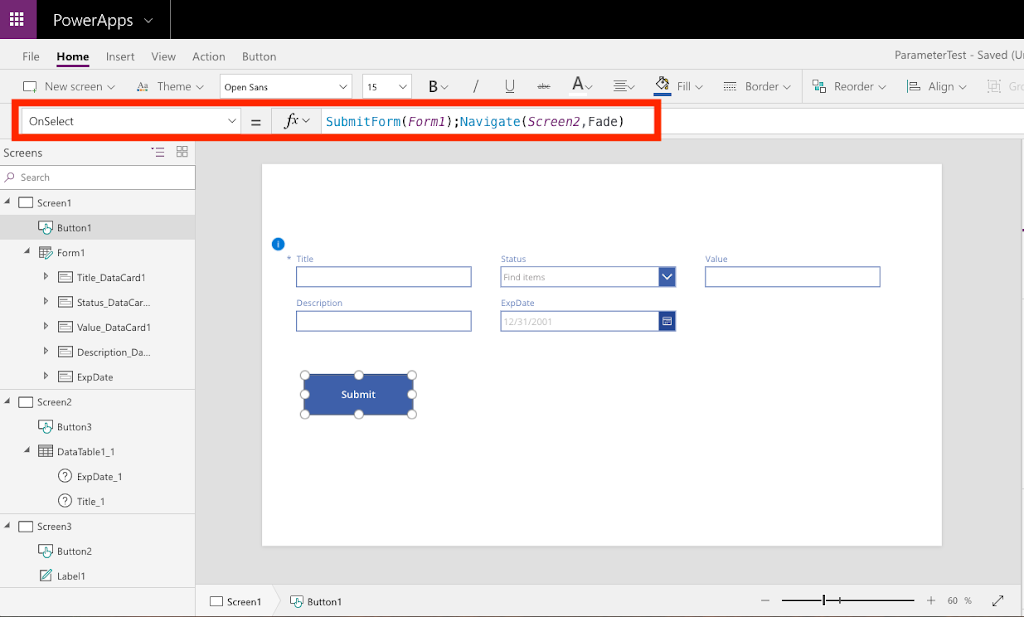Screen dimensions: 1024x617
Task: Adjust the zoom level slider
Action: (x=824, y=600)
